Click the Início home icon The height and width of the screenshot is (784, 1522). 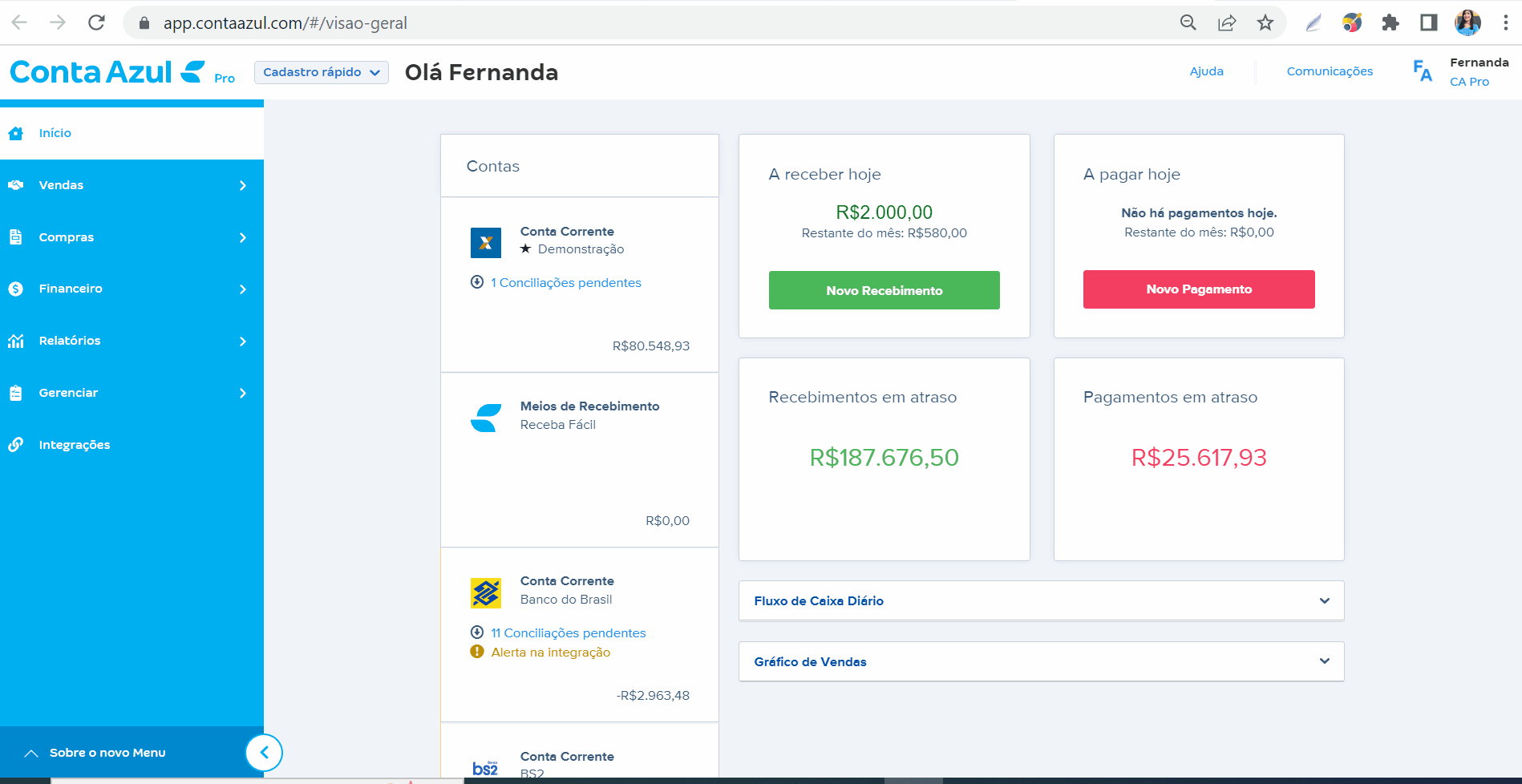click(x=16, y=133)
